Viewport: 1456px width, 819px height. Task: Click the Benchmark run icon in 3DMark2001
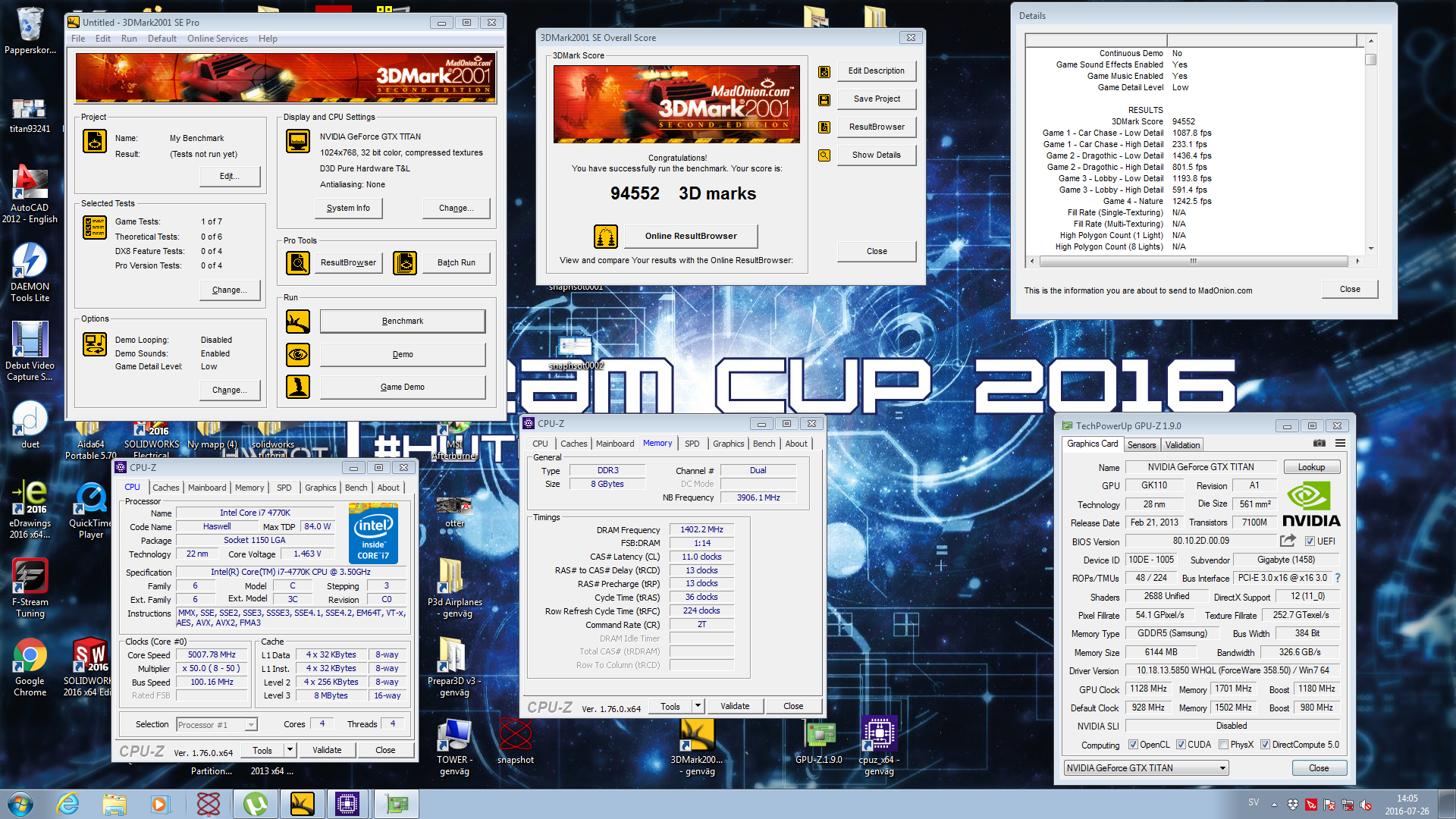point(297,322)
